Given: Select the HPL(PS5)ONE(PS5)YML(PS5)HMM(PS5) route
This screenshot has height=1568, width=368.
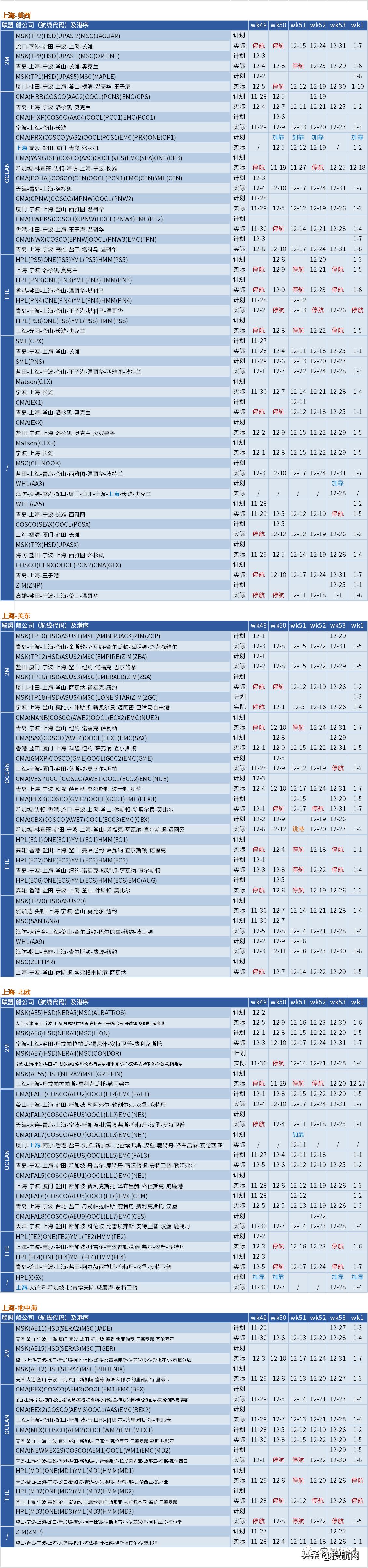Looking at the screenshot, I should pyautogui.click(x=72, y=259).
